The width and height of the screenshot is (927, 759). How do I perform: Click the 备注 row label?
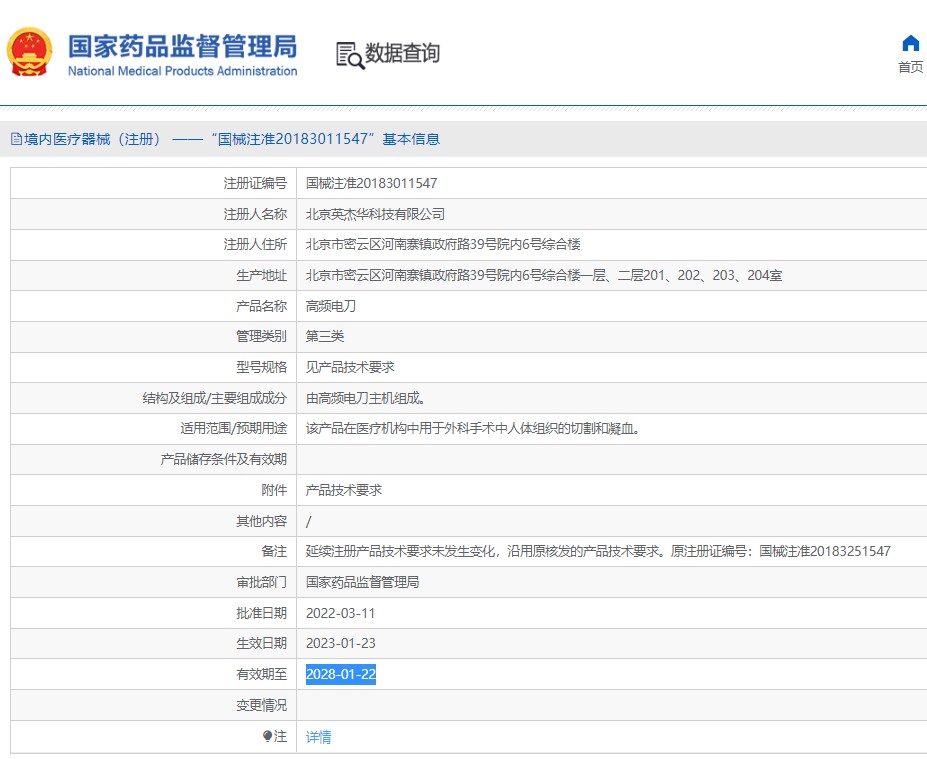pyautogui.click(x=274, y=552)
